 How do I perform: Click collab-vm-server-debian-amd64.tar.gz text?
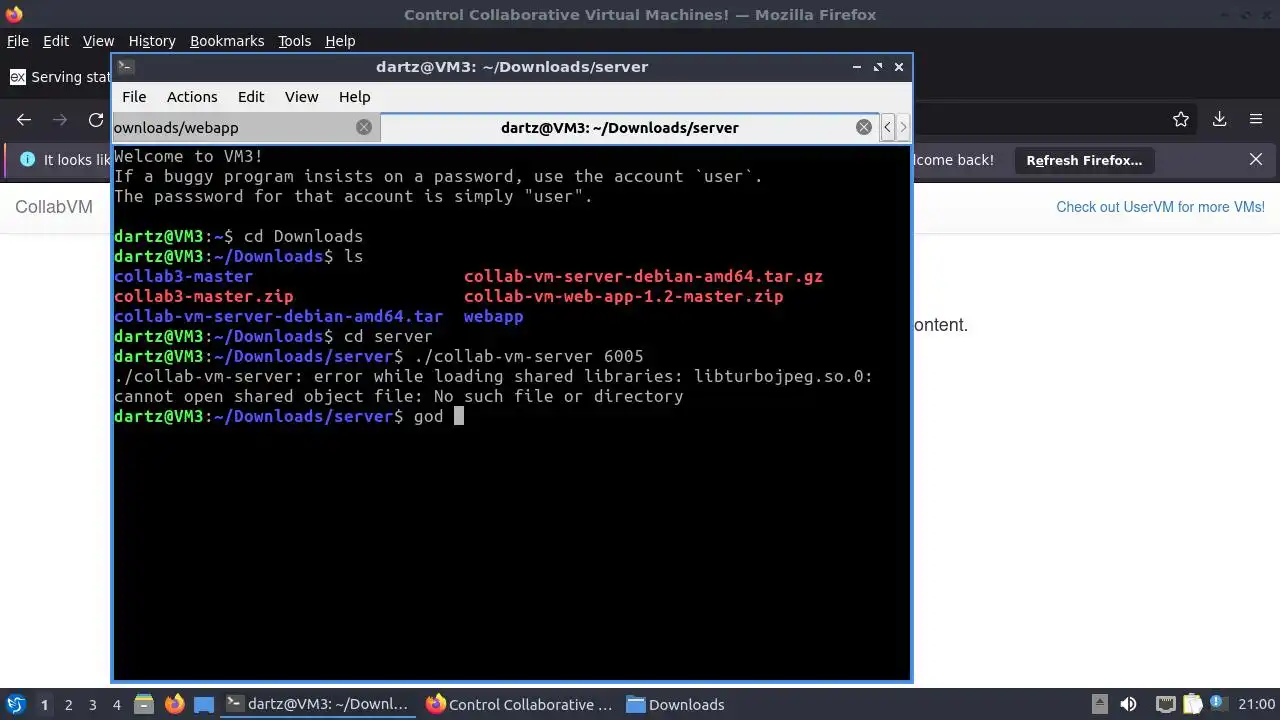(643, 276)
